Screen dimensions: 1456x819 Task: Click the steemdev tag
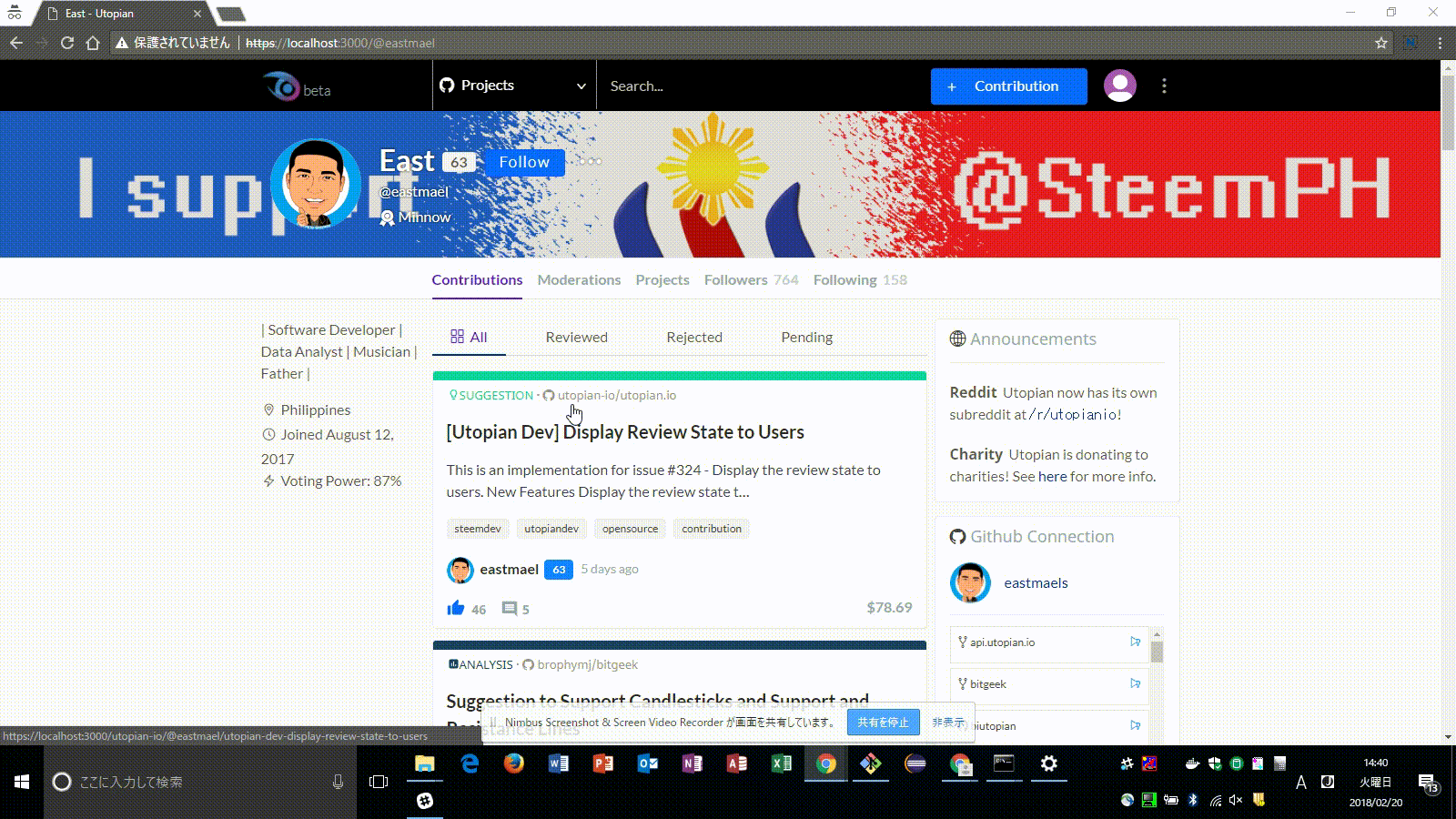(x=478, y=529)
